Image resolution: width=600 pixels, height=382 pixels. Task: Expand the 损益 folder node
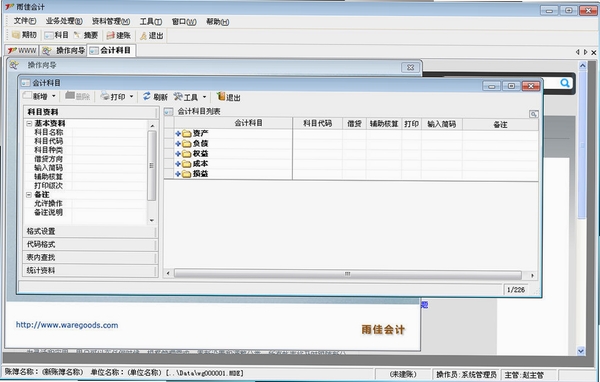tap(178, 174)
